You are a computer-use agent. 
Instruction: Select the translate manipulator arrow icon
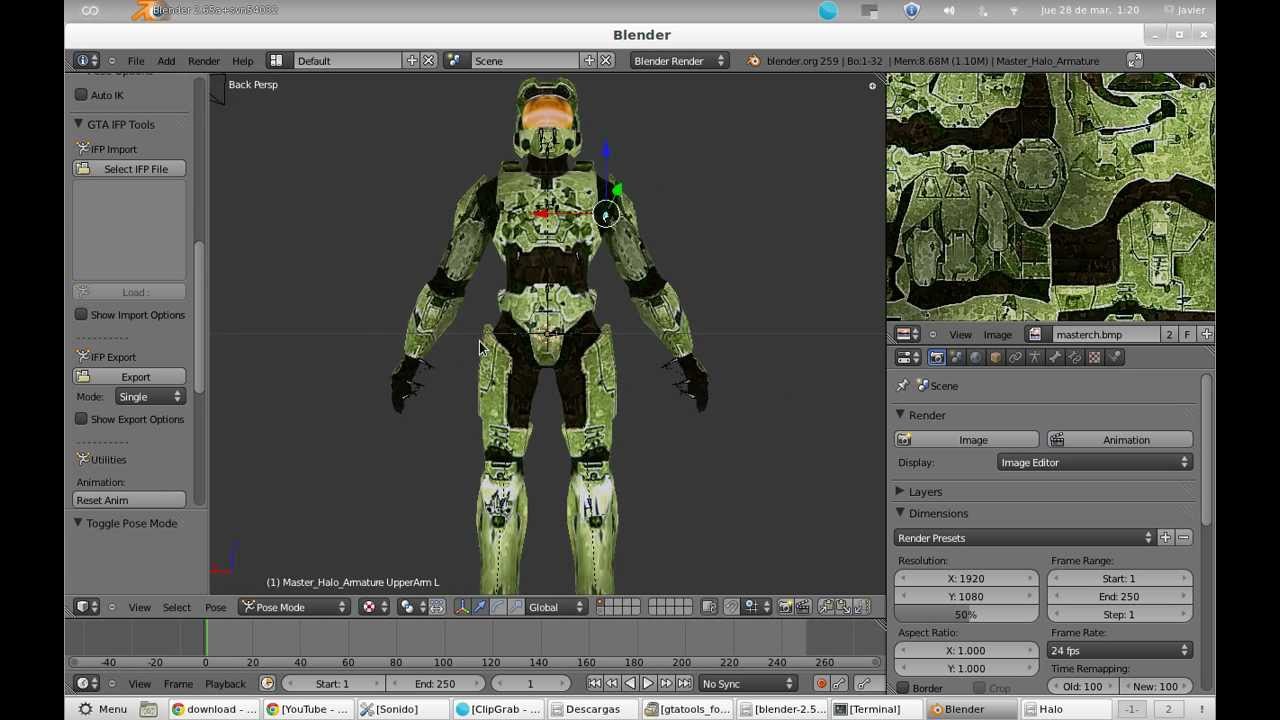pyautogui.click(x=479, y=607)
